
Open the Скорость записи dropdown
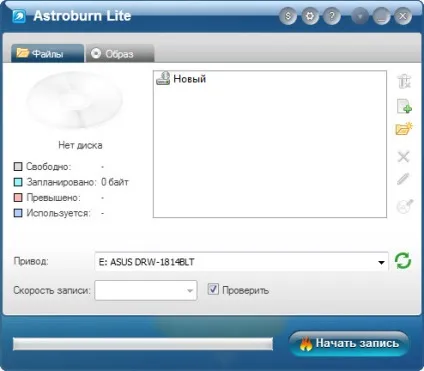[146, 290]
